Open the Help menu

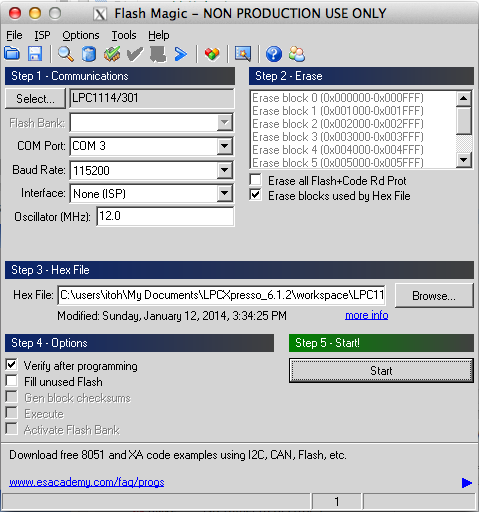click(159, 35)
